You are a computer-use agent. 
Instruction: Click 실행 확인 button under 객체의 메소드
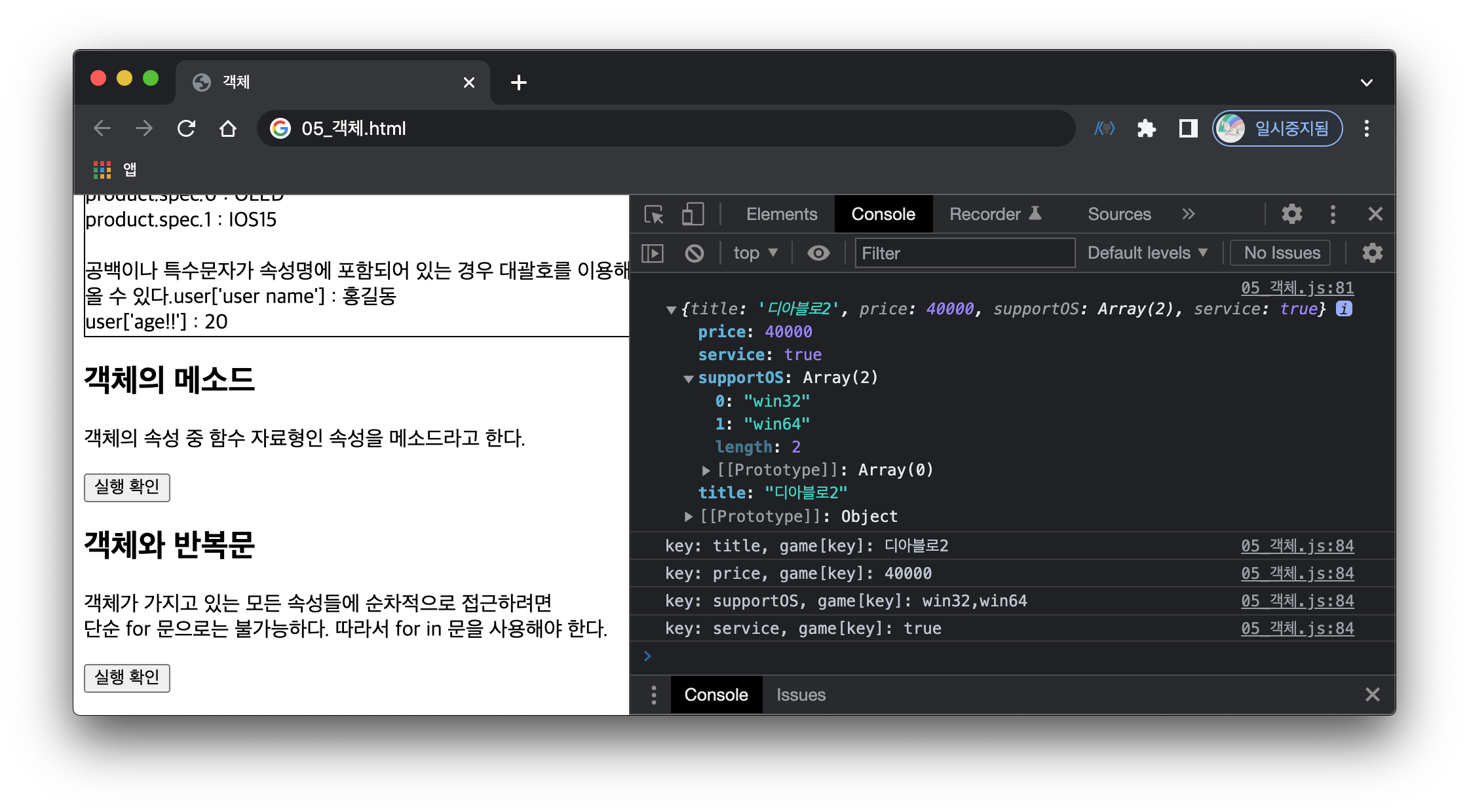[x=127, y=487]
